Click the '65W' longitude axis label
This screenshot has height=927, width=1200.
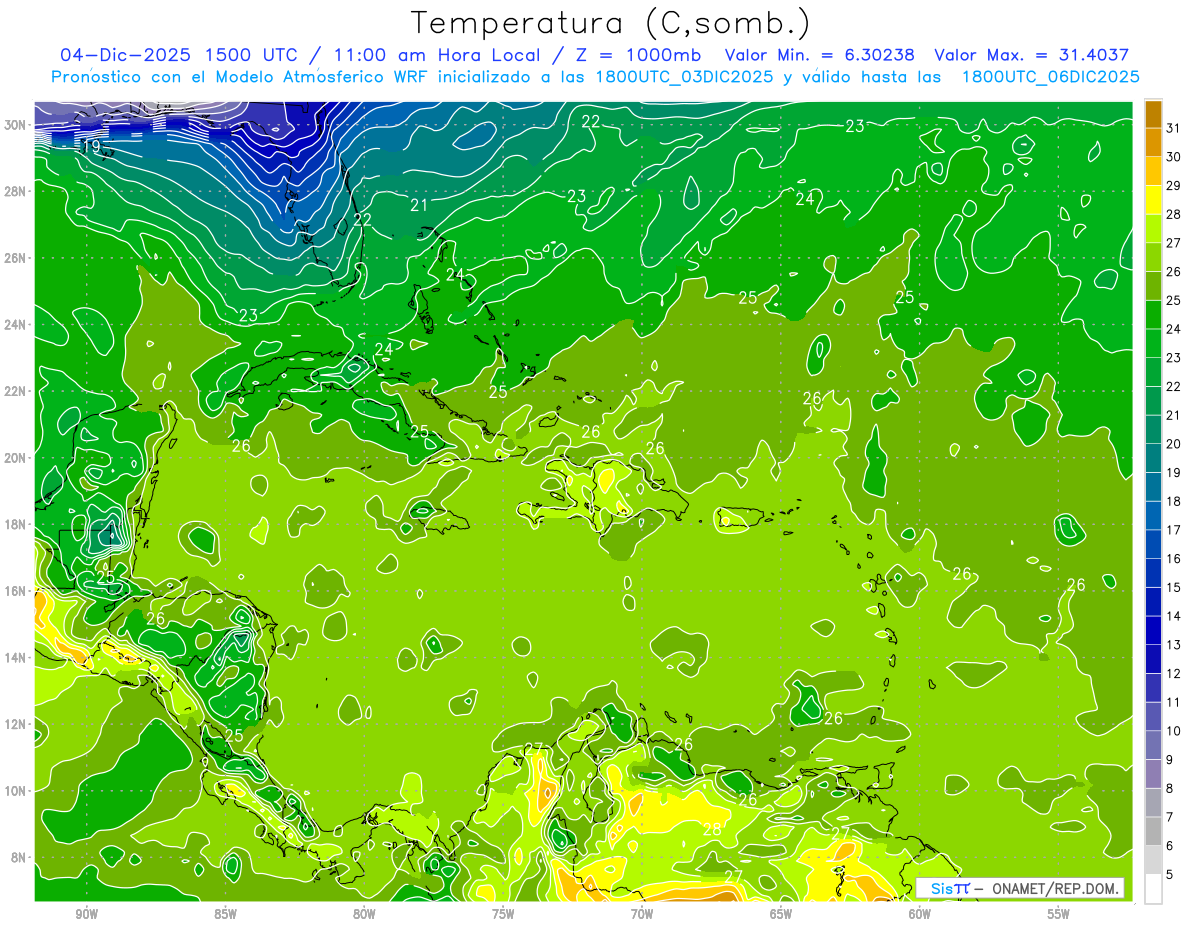pos(781,914)
